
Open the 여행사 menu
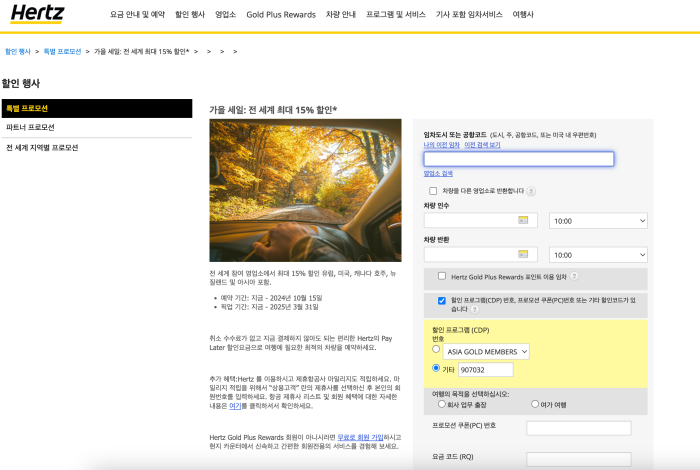pyautogui.click(x=523, y=14)
